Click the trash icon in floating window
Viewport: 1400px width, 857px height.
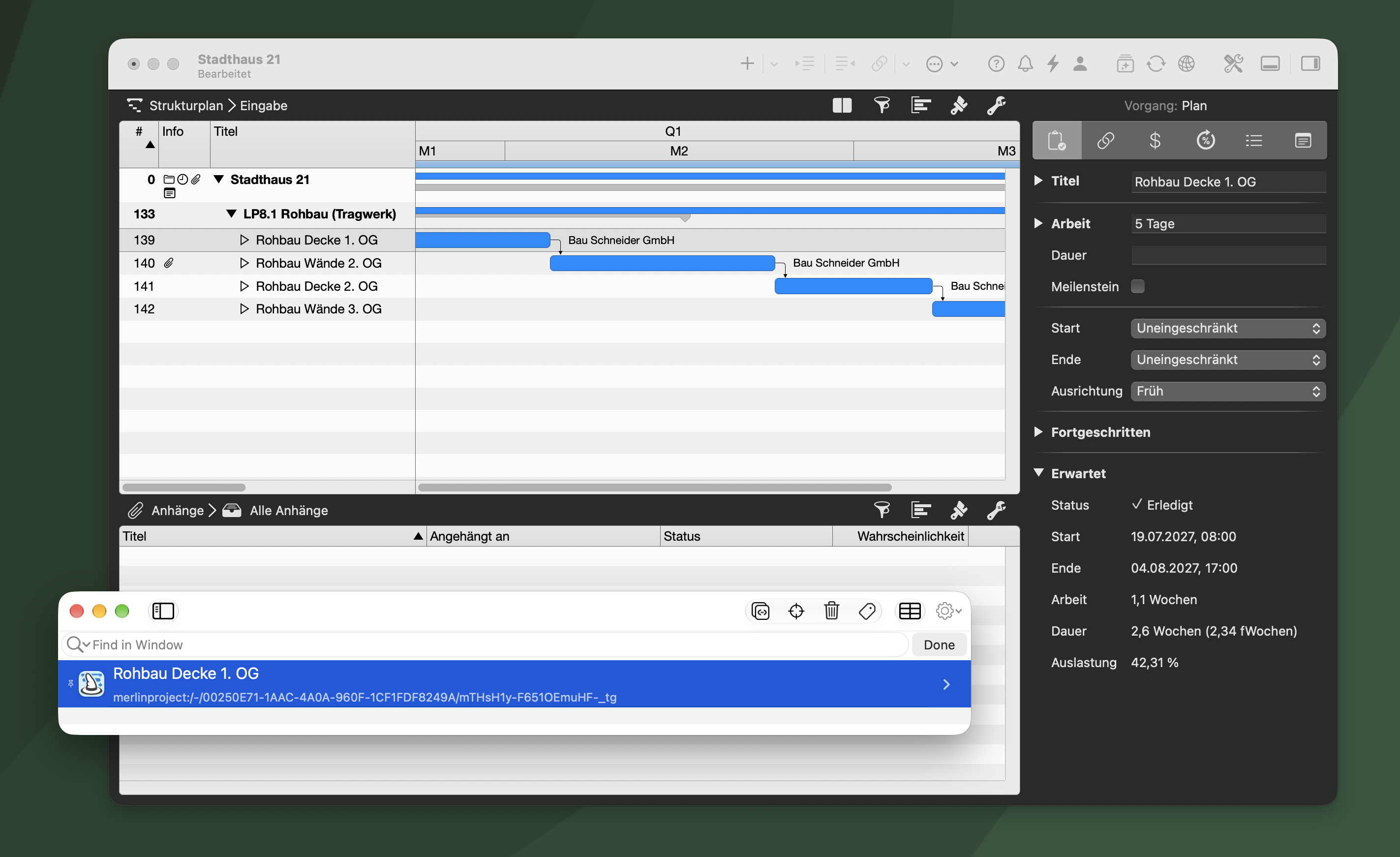[x=831, y=611]
